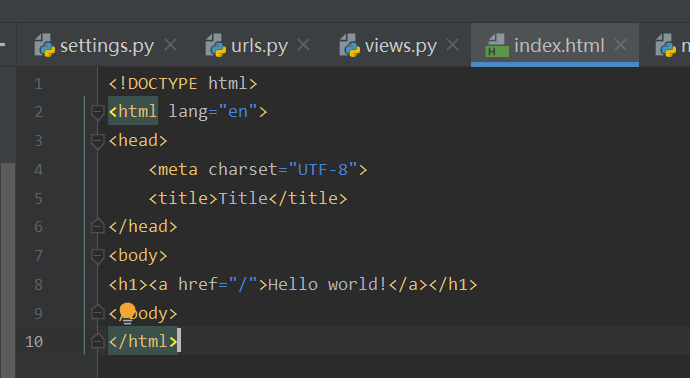The image size is (690, 378).
Task: Collapse the body tag fold on line 7
Action: [97, 256]
